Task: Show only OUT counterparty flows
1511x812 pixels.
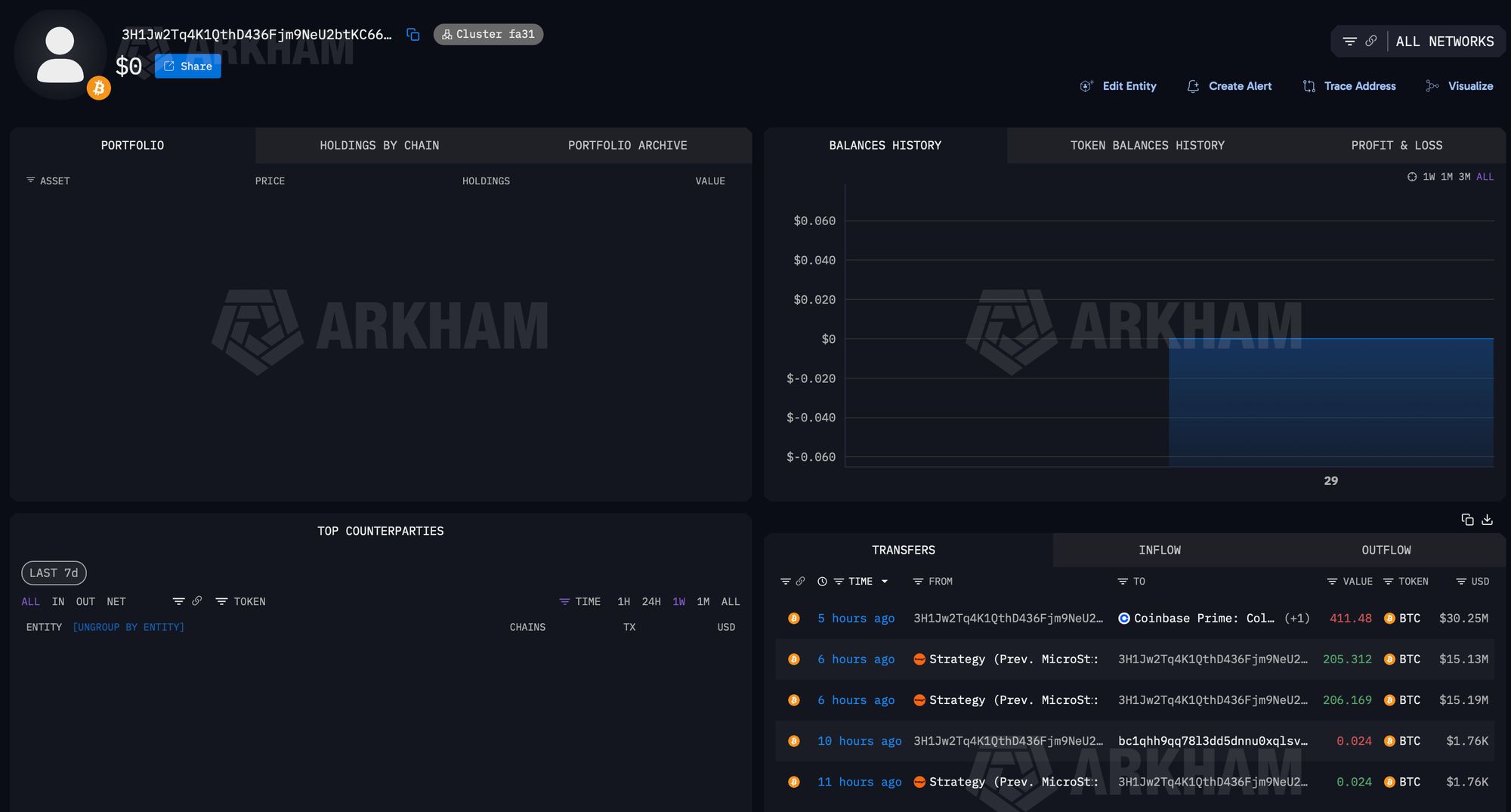Action: [x=85, y=601]
